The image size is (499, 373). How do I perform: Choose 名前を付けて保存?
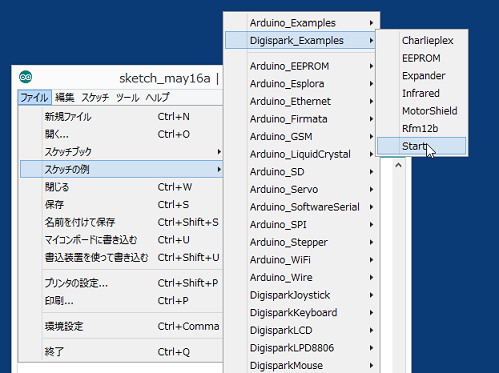[x=121, y=222]
